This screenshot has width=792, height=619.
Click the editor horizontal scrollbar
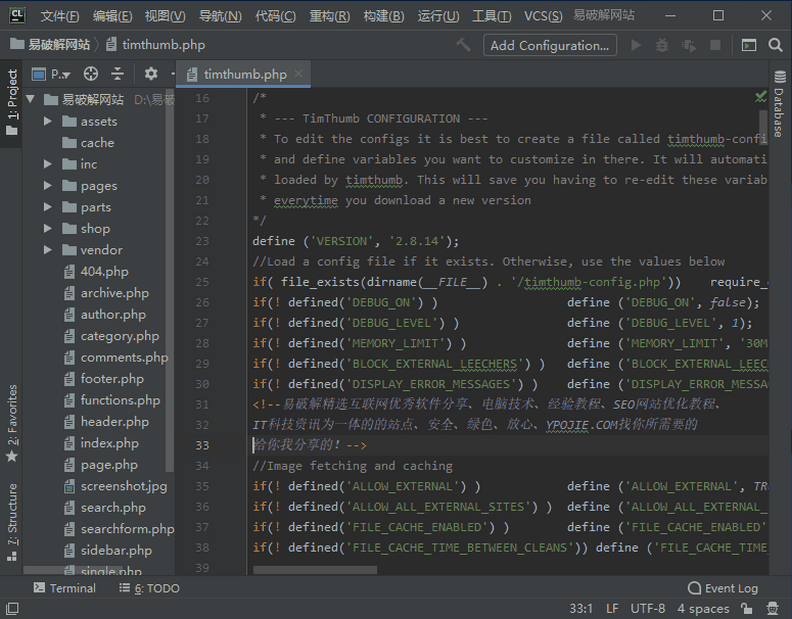pos(315,570)
